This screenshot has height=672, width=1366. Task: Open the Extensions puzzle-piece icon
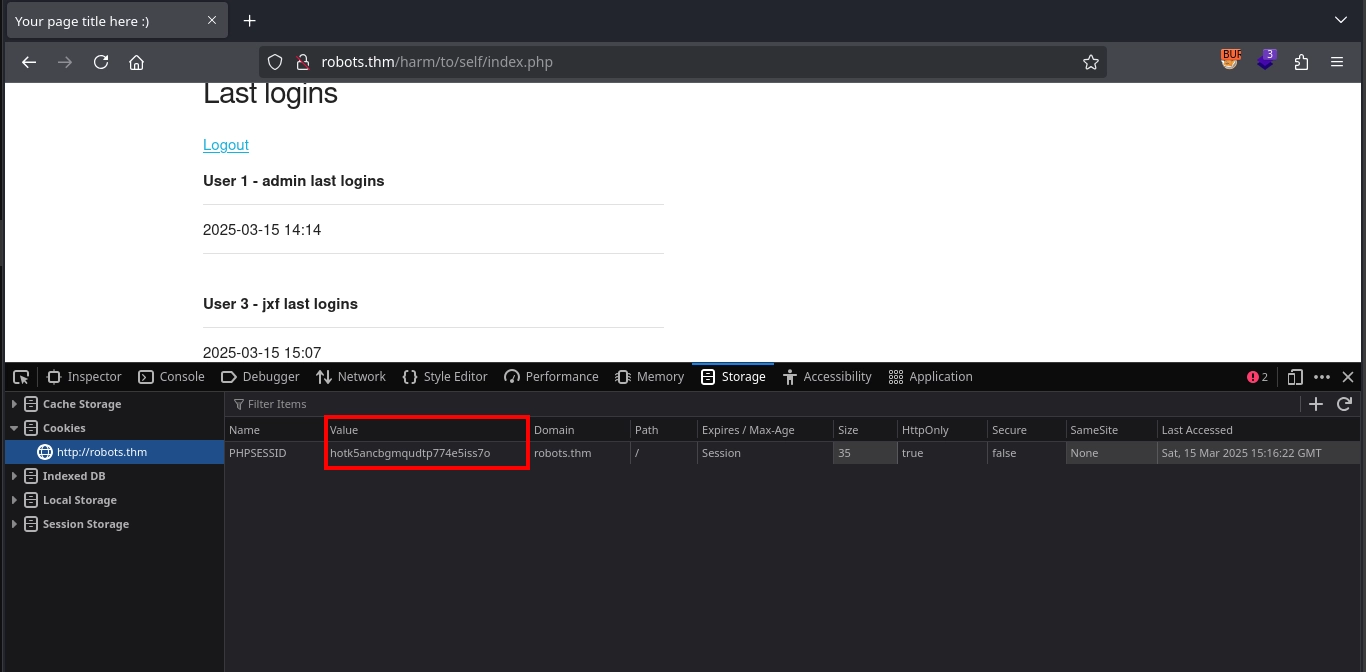point(1301,62)
